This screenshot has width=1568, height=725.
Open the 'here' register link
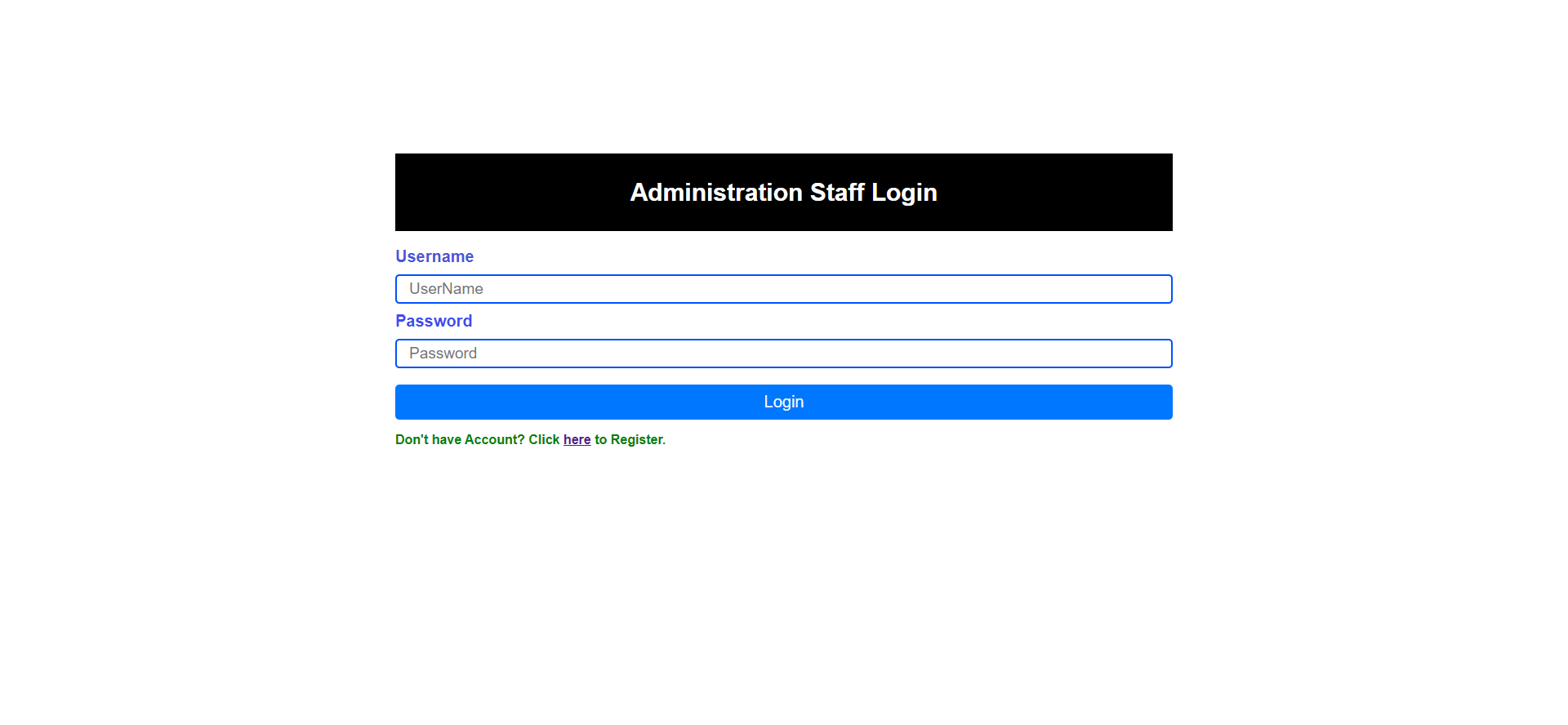coord(577,440)
